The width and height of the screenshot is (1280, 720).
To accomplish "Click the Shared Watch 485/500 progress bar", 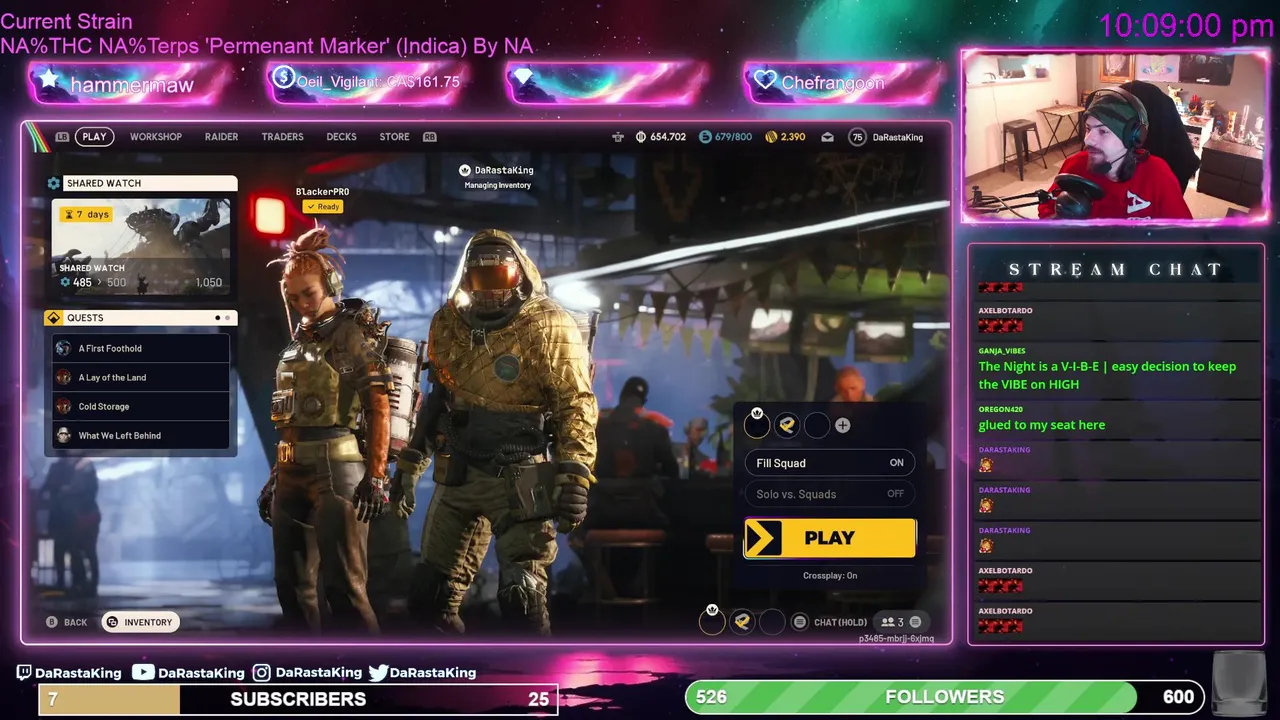I will coord(141,283).
